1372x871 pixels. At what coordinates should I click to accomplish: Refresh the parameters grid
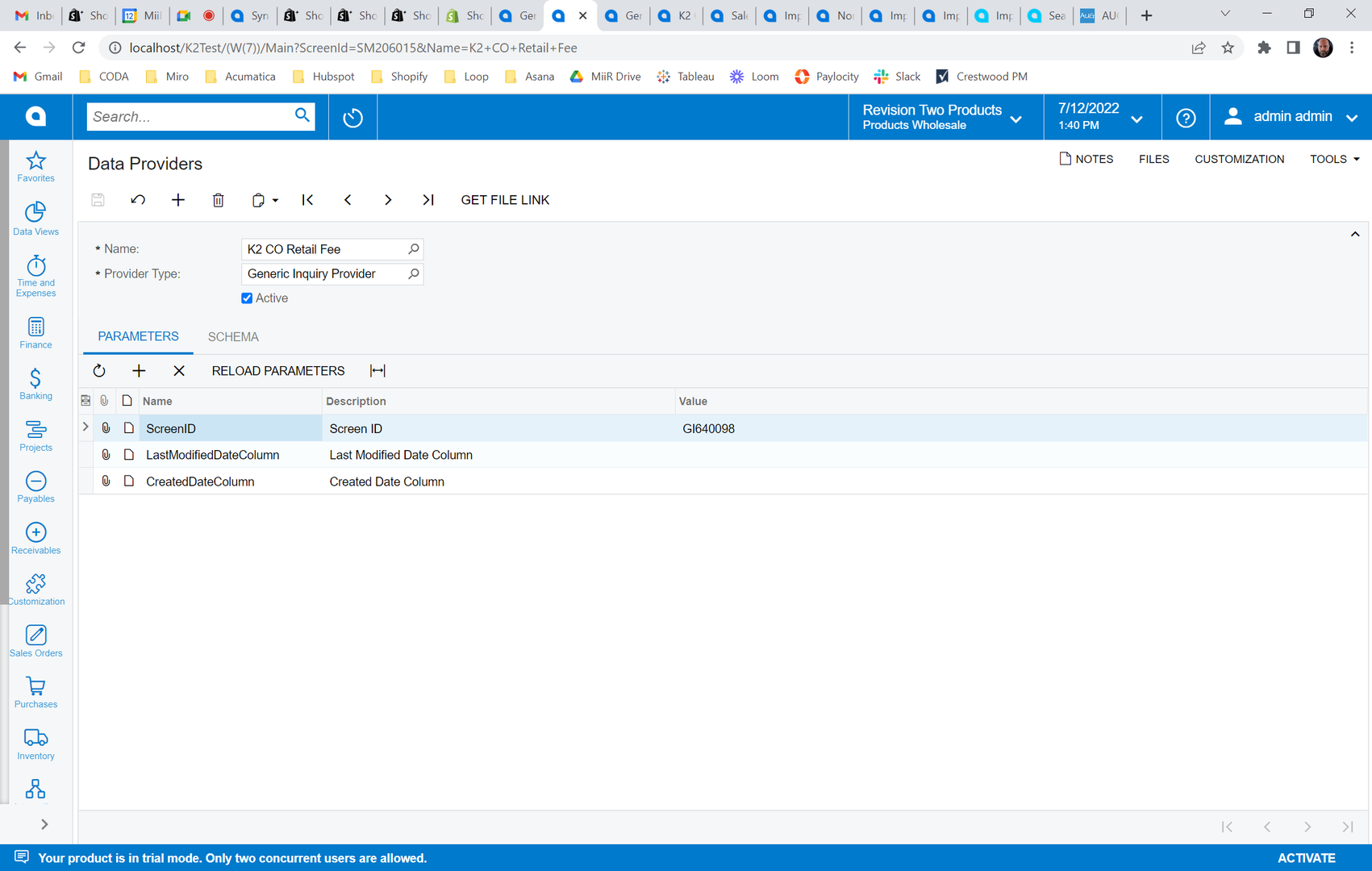99,370
